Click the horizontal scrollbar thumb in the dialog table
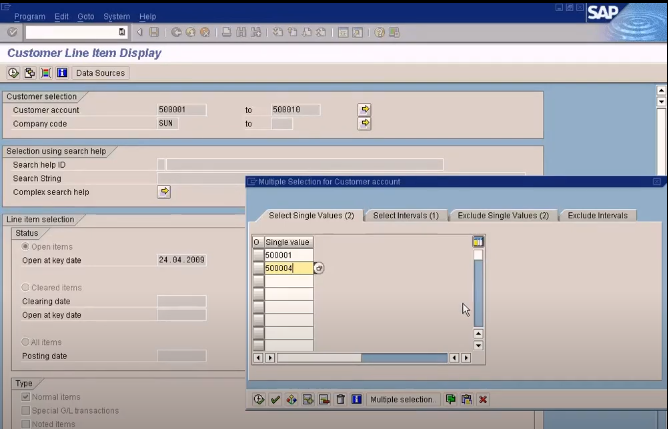 click(319, 358)
